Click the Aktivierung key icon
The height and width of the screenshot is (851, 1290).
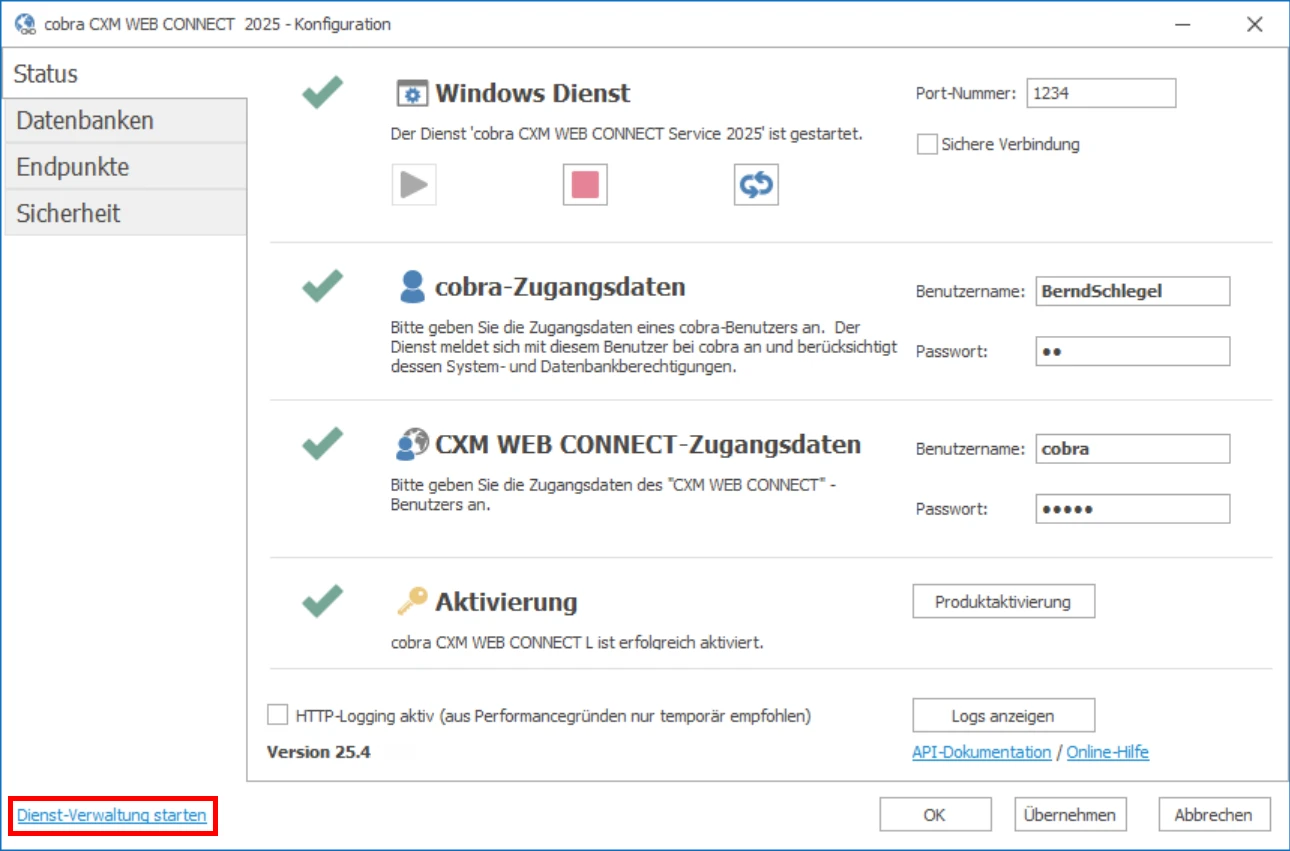411,601
